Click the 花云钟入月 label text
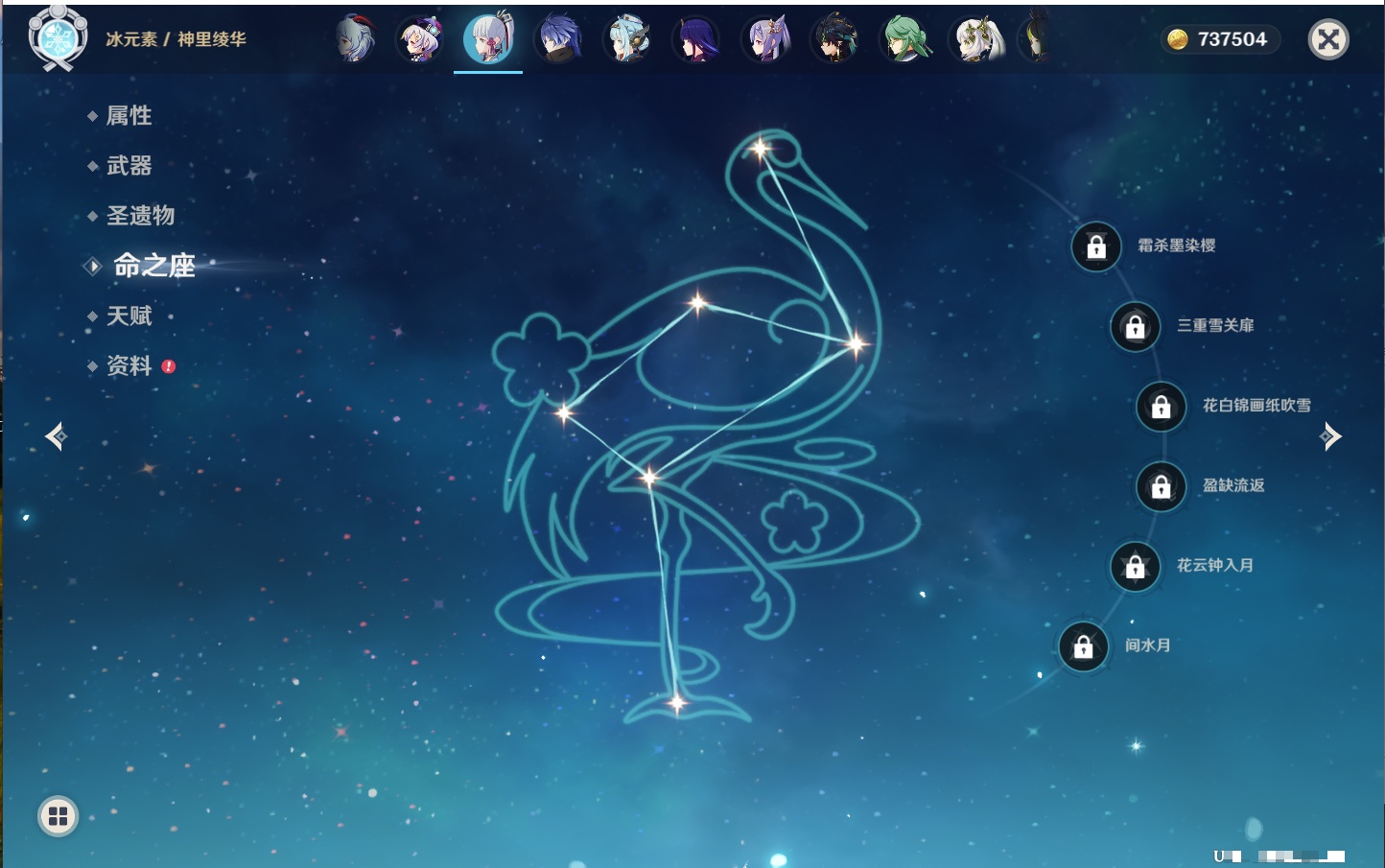1385x868 pixels. click(x=1215, y=565)
